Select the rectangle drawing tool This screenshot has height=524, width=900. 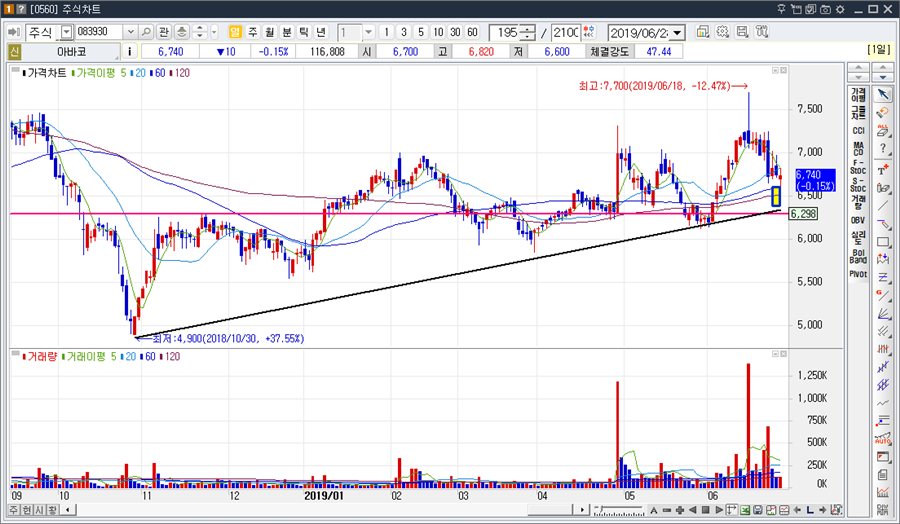click(x=883, y=242)
